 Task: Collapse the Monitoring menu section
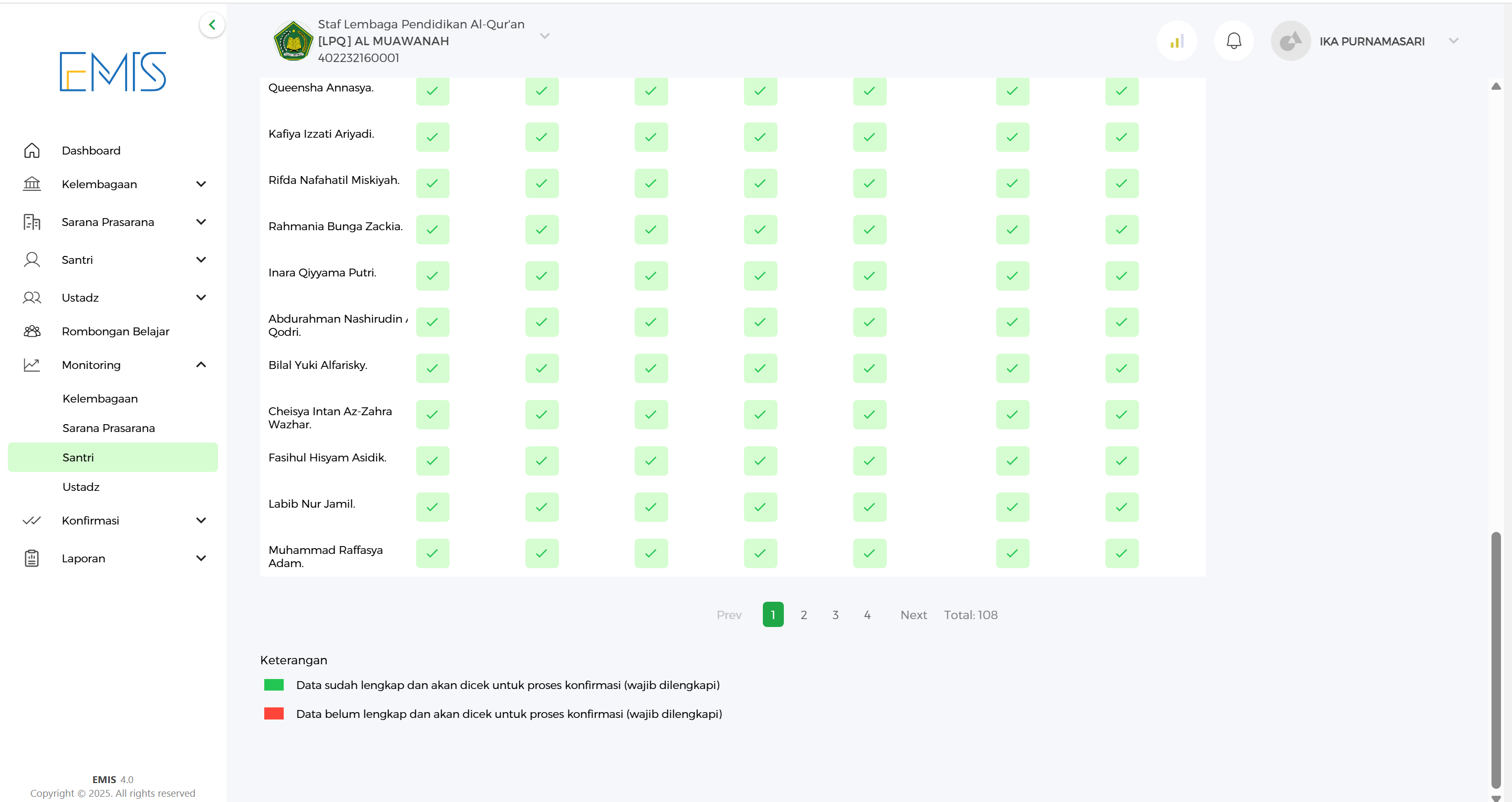pos(201,365)
